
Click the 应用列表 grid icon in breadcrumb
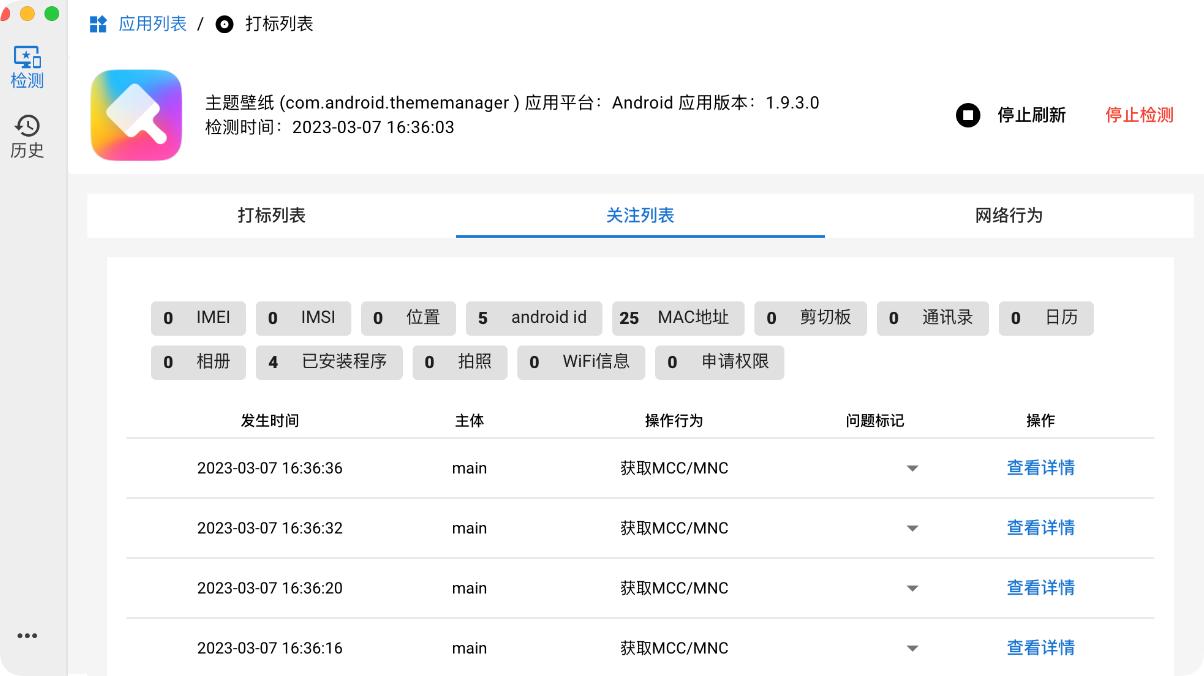point(98,24)
